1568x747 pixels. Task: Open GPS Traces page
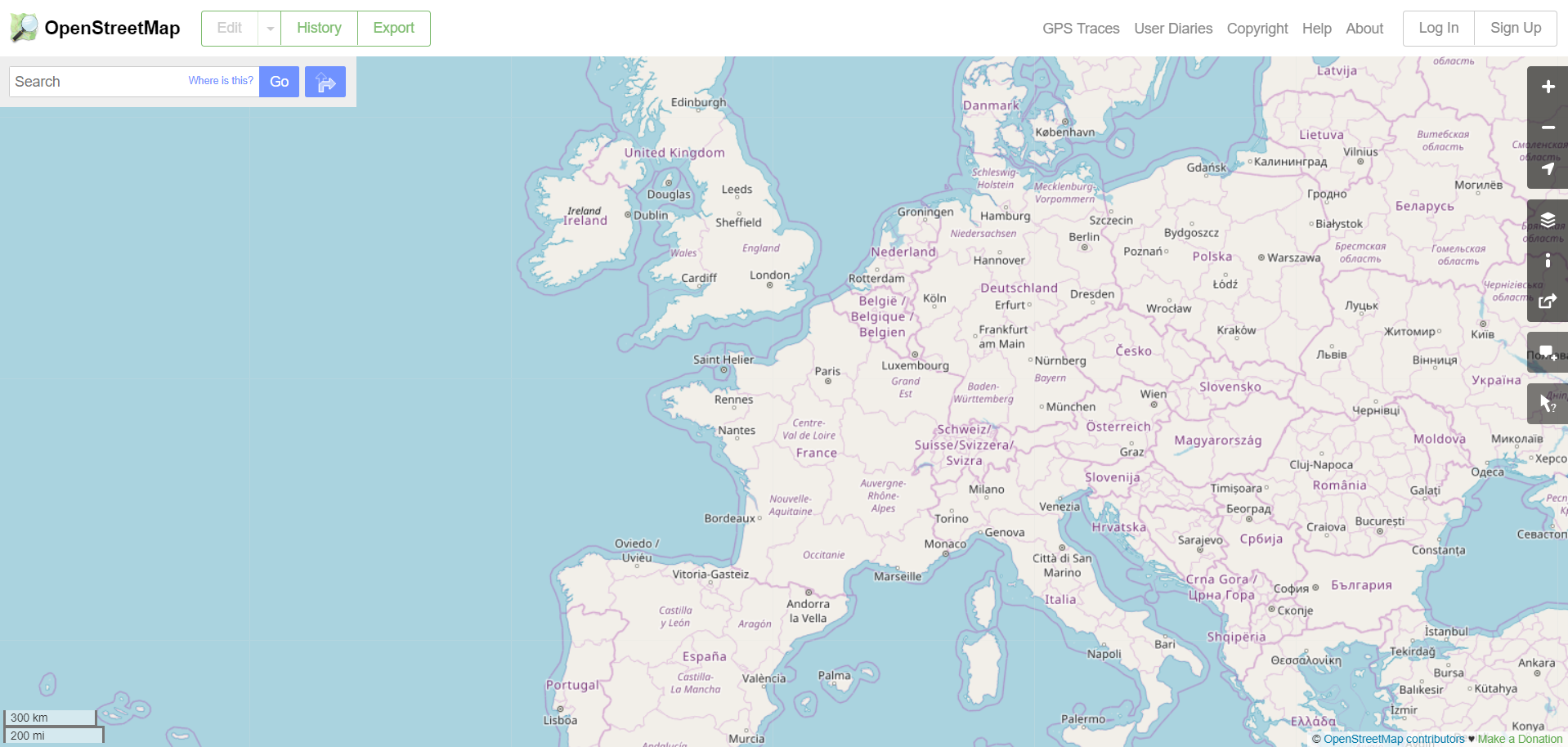(x=1081, y=29)
